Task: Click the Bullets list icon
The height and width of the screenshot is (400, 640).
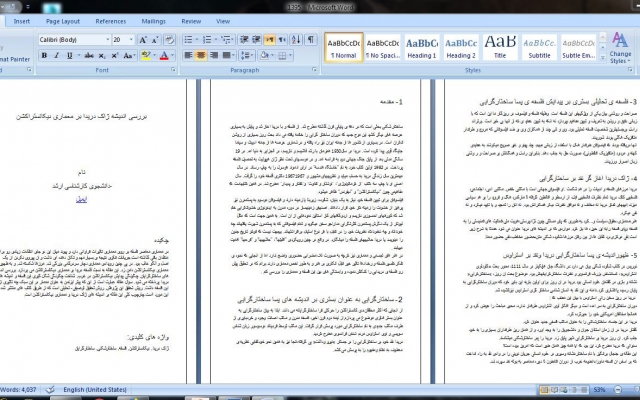Action: (x=188, y=40)
